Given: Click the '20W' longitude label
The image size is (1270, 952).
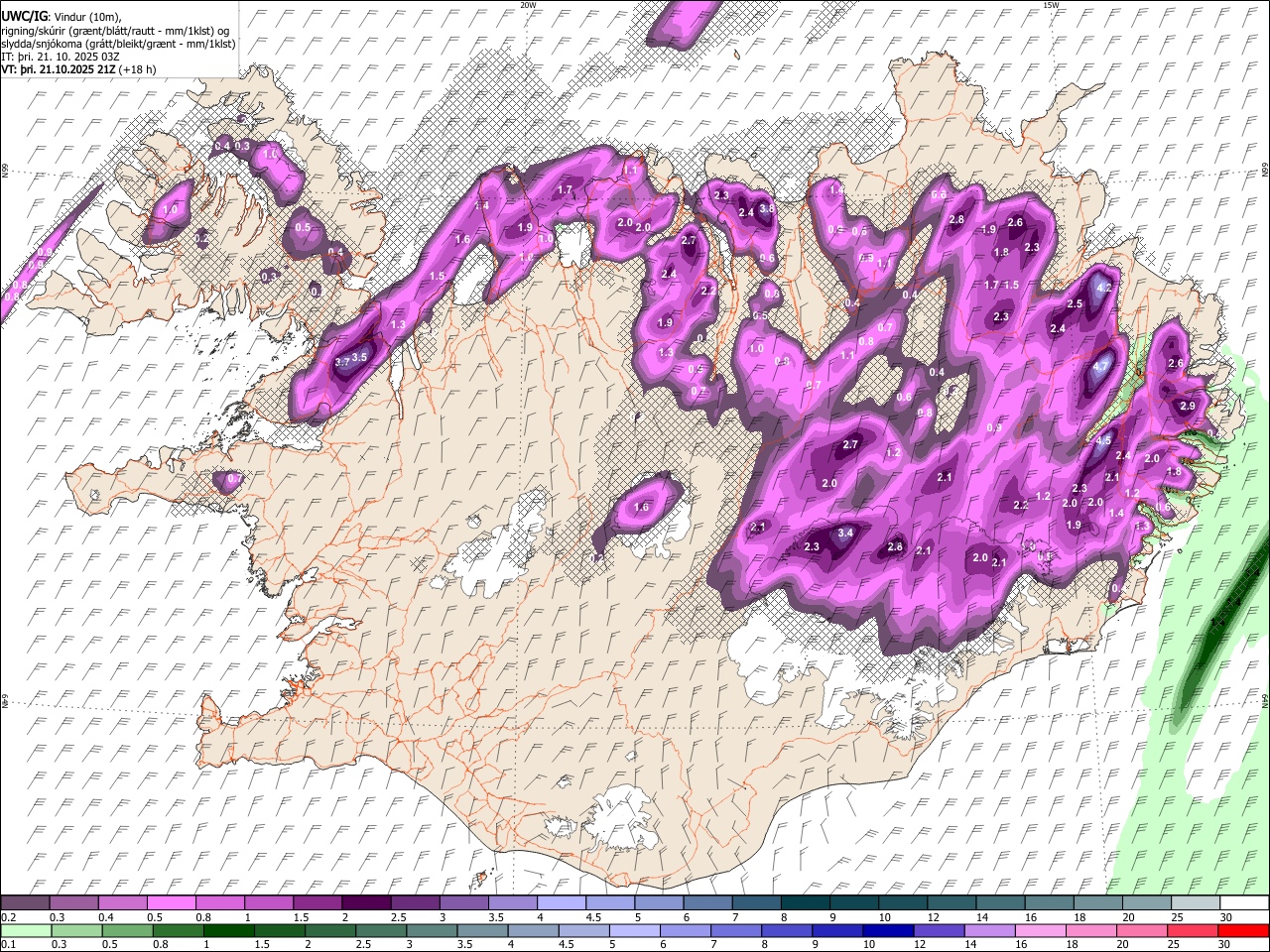Looking at the screenshot, I should point(528,5).
